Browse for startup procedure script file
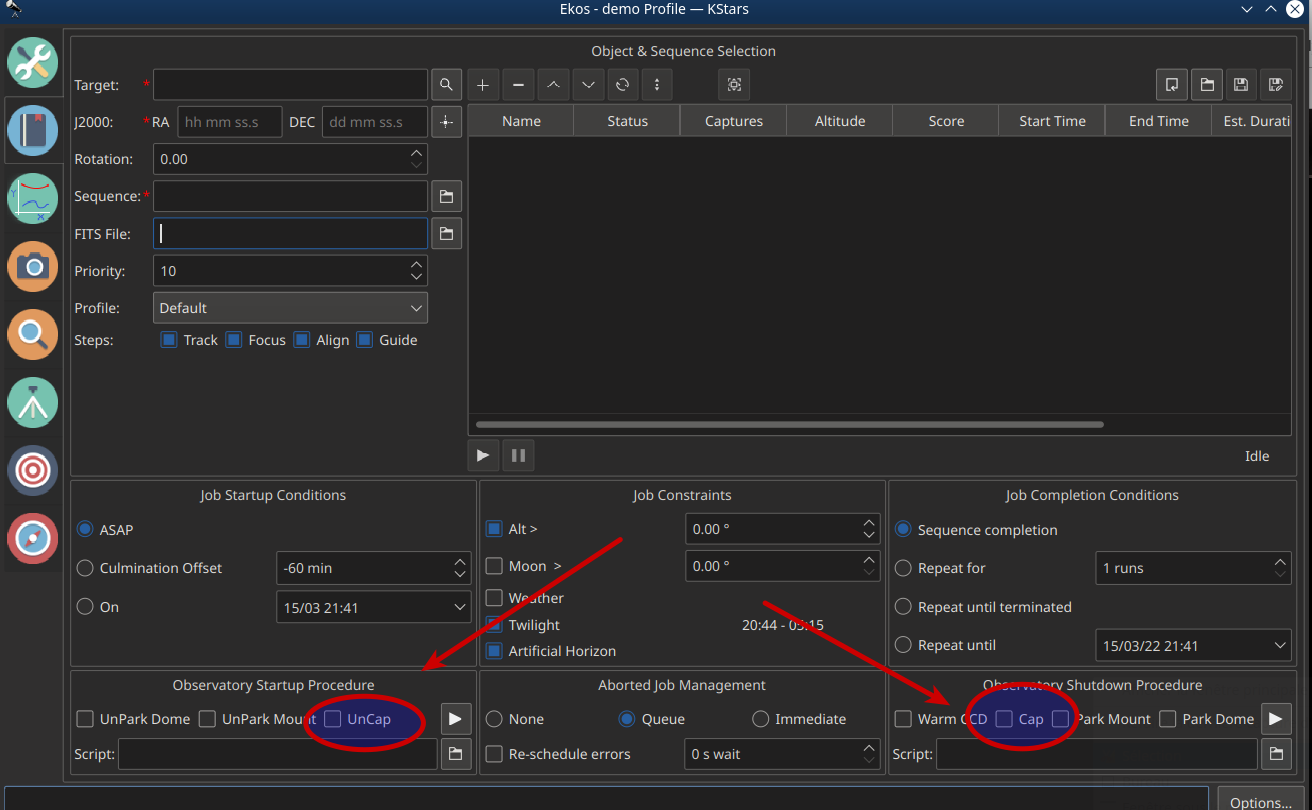The height and width of the screenshot is (810, 1312). [455, 754]
